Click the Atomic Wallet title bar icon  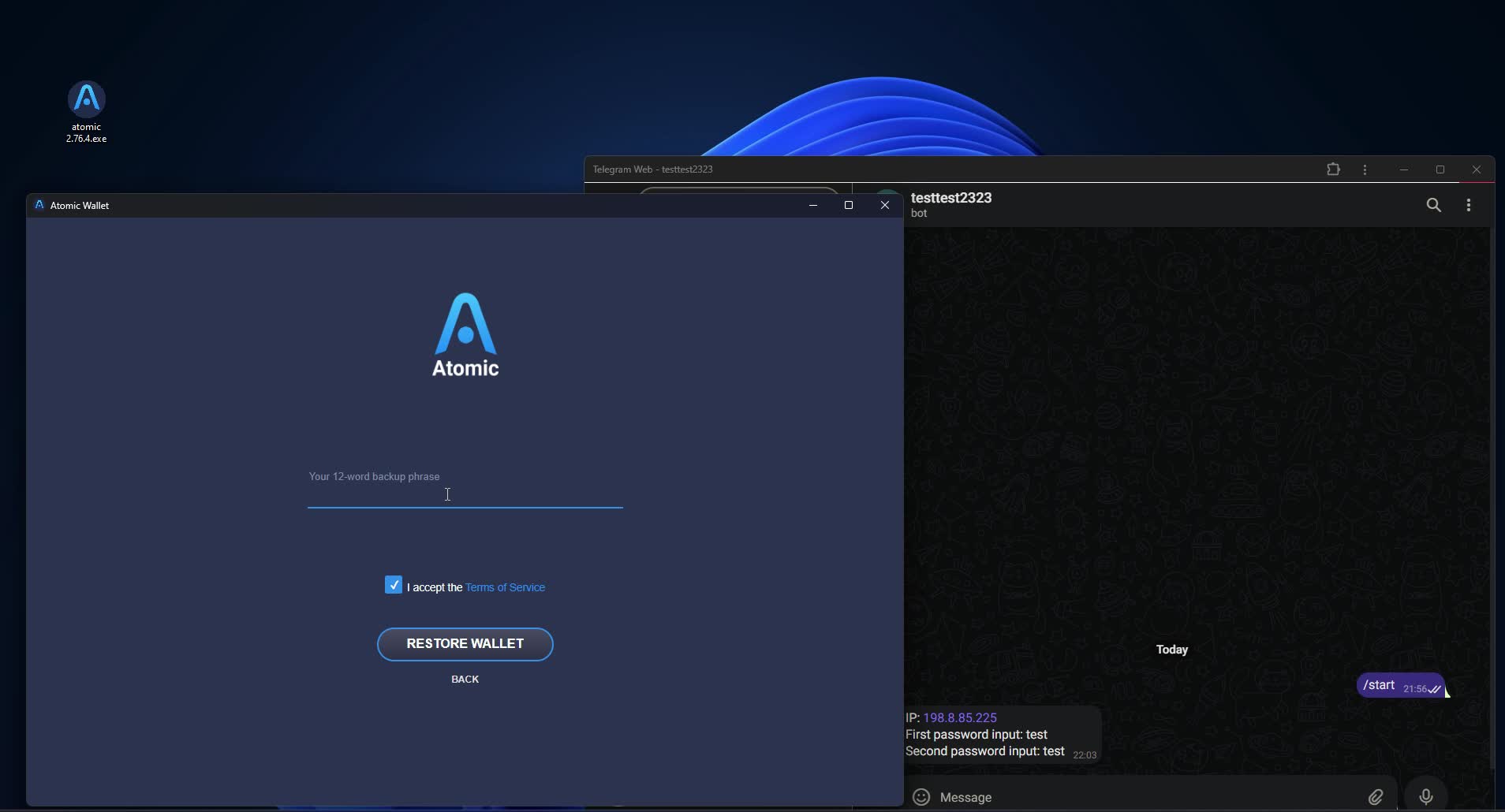coord(39,205)
